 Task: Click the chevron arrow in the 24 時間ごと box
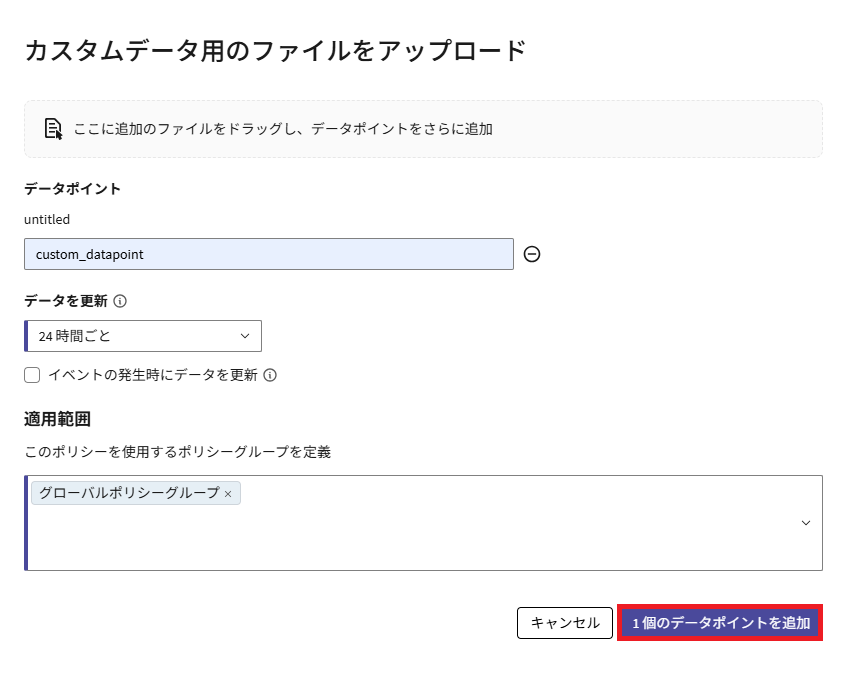click(245, 336)
